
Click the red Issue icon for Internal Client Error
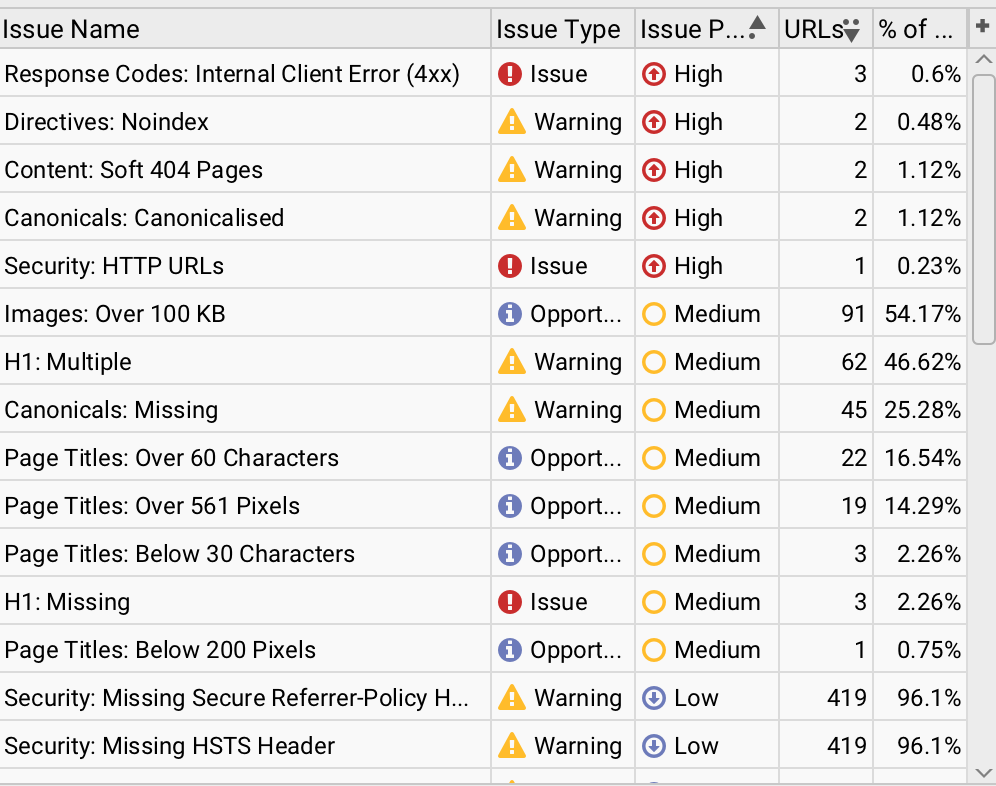tap(510, 74)
